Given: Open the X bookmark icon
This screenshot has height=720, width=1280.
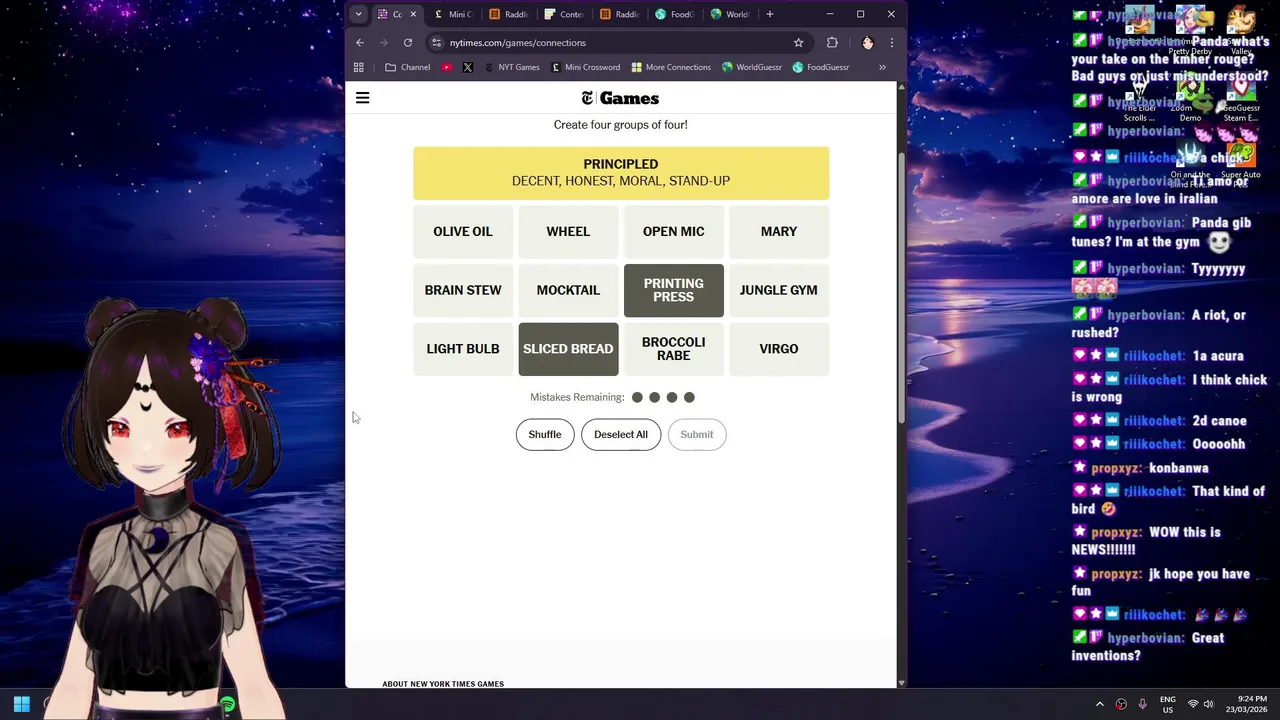Looking at the screenshot, I should pos(468,67).
